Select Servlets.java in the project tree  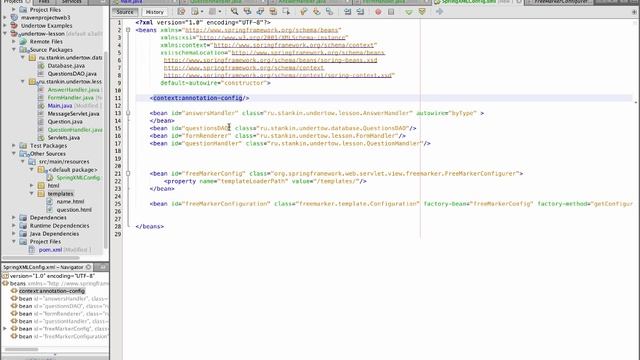tap(64, 138)
